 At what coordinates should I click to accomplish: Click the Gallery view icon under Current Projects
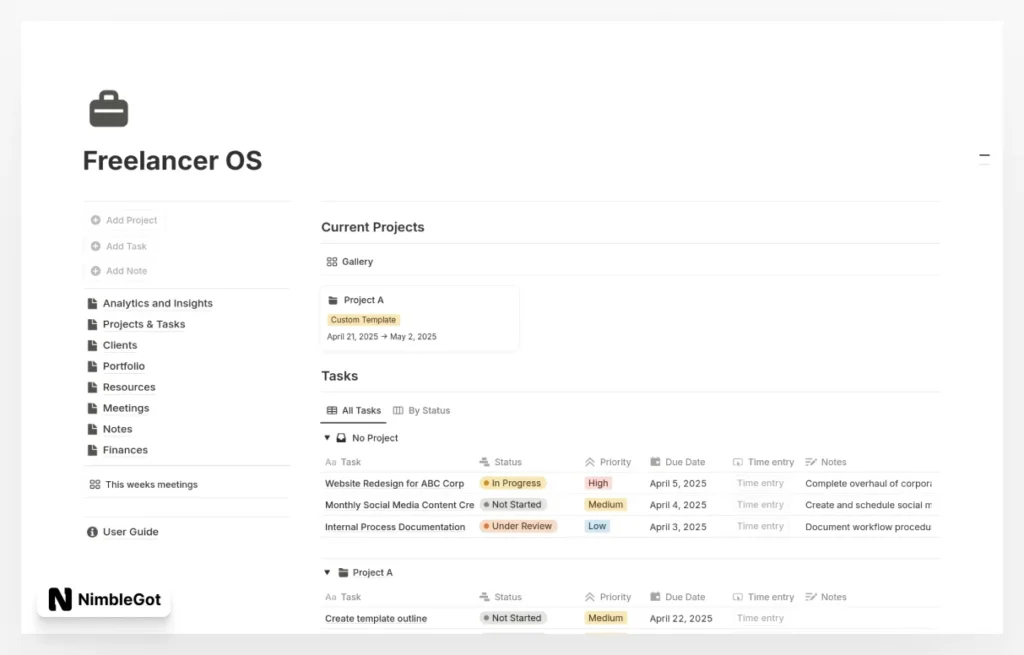[x=334, y=261]
